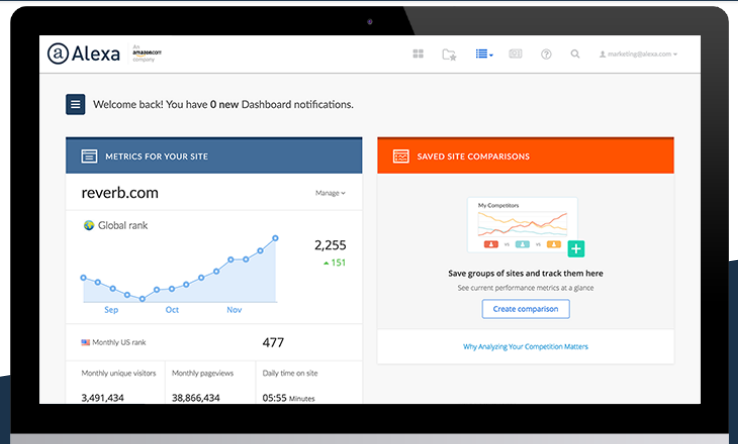Viewport: 738px width, 444px height.
Task: Click the My Competitors chart thumbnail
Action: click(x=522, y=225)
